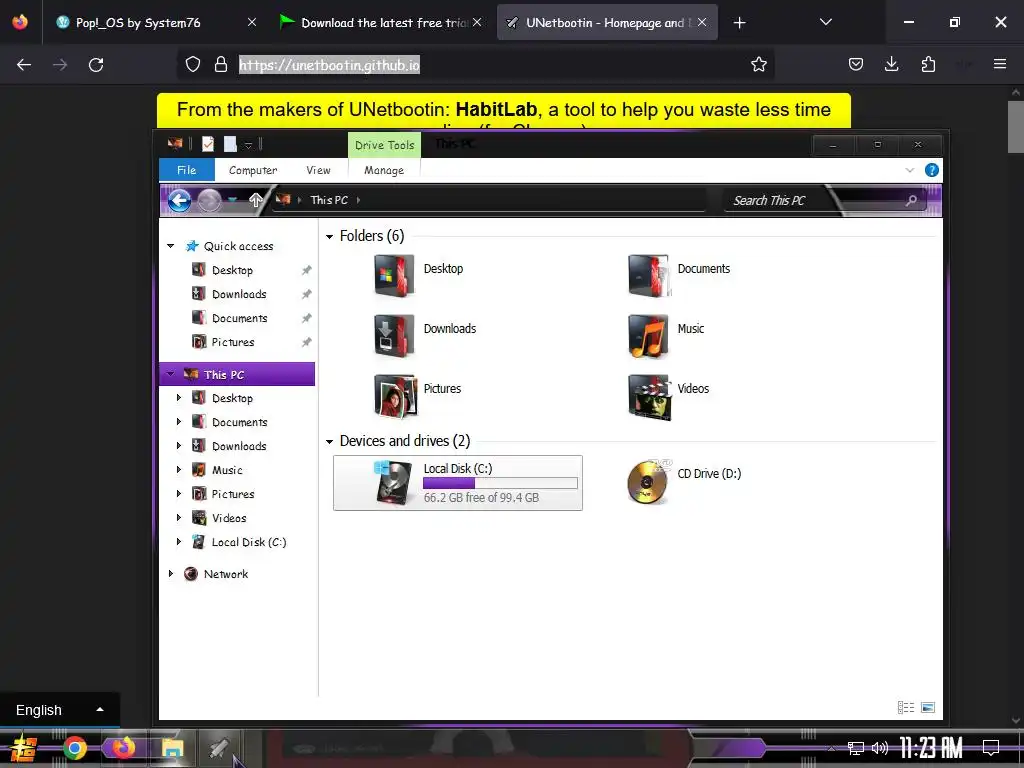Open the list all tabs dropdown in Firefox

tap(825, 22)
